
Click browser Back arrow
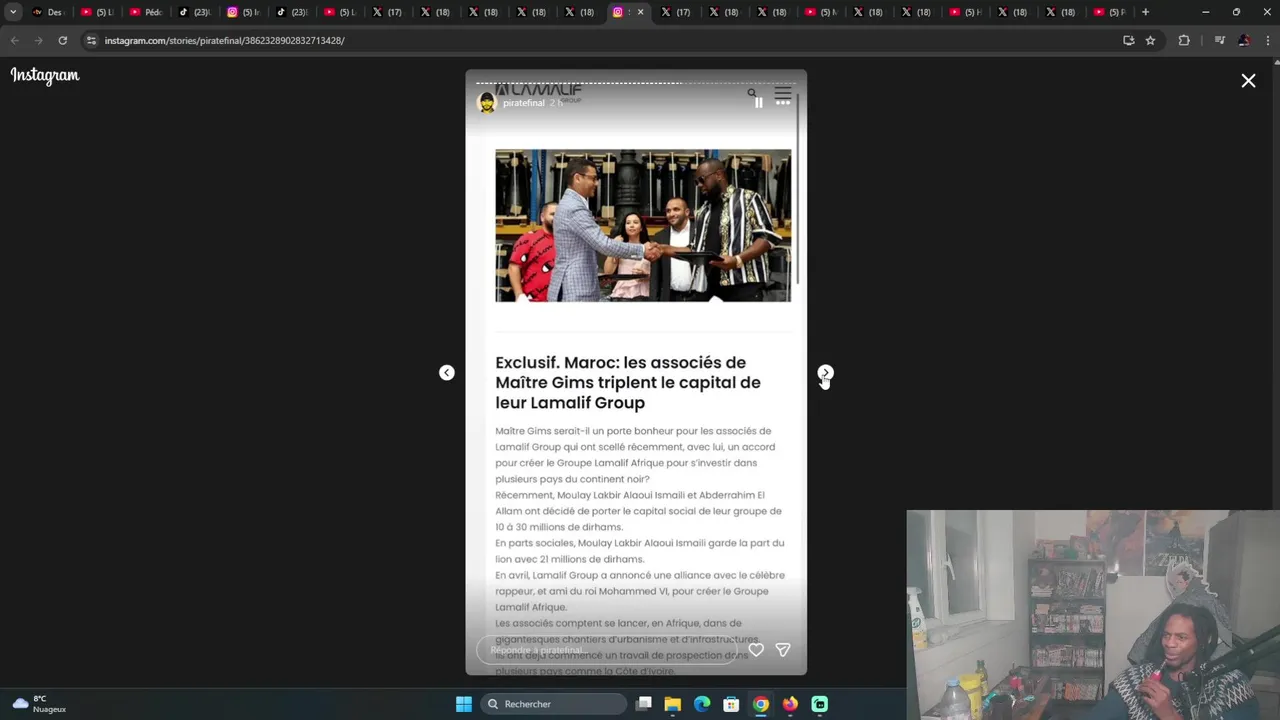point(14,40)
